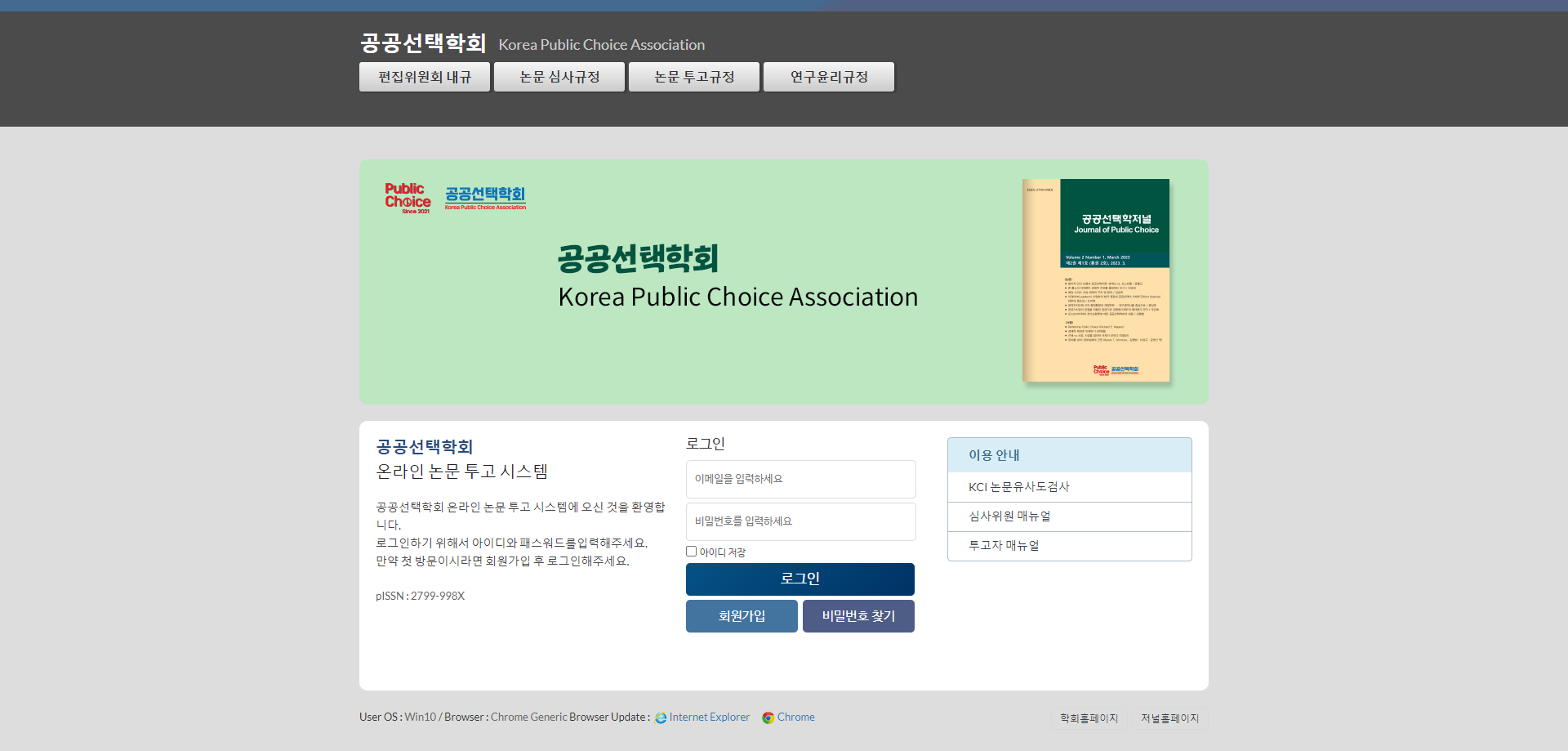Open the 심사위원 매뉴얼 link

pyautogui.click(x=1070, y=516)
